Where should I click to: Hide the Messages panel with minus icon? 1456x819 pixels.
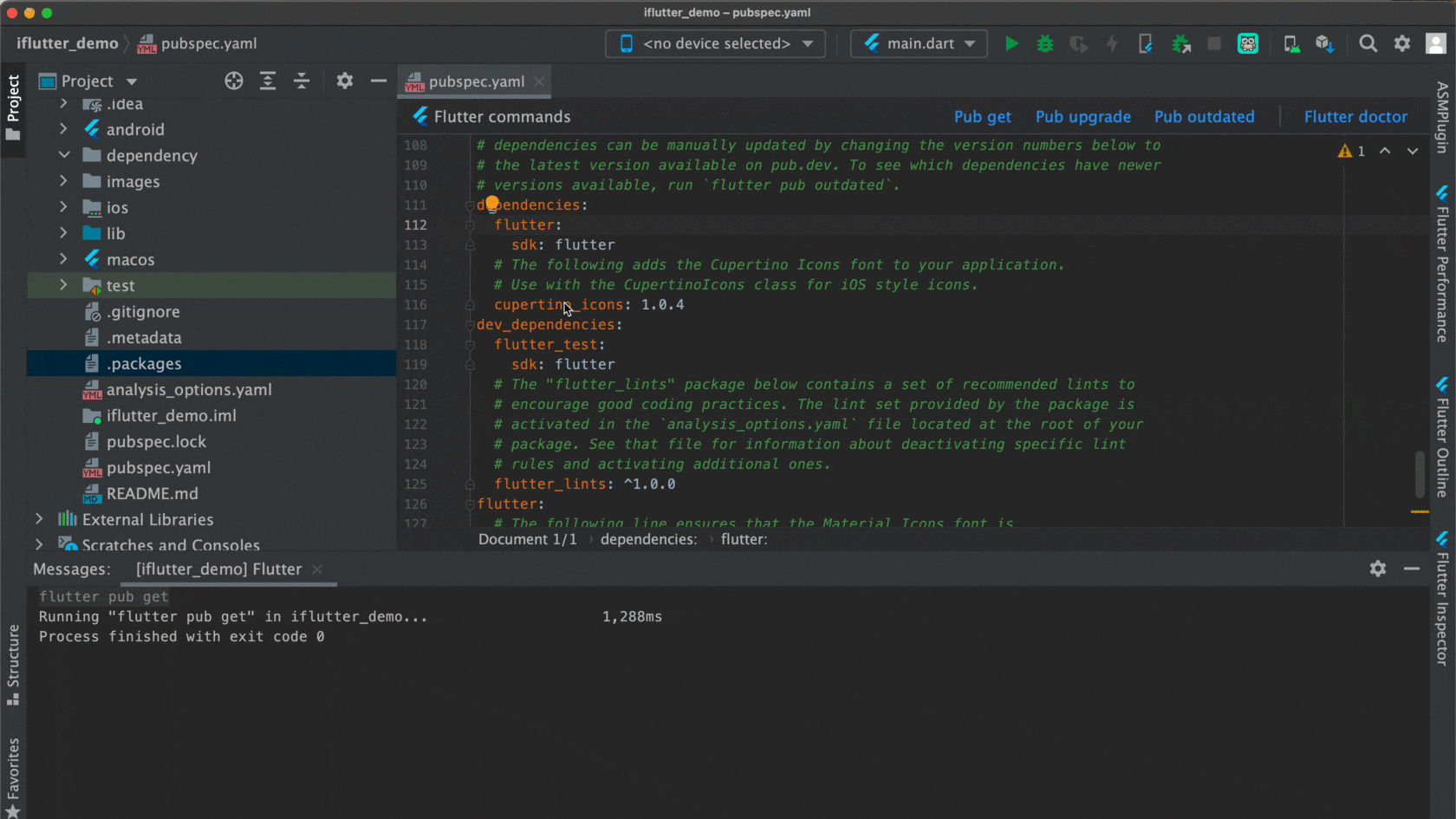tap(1412, 569)
